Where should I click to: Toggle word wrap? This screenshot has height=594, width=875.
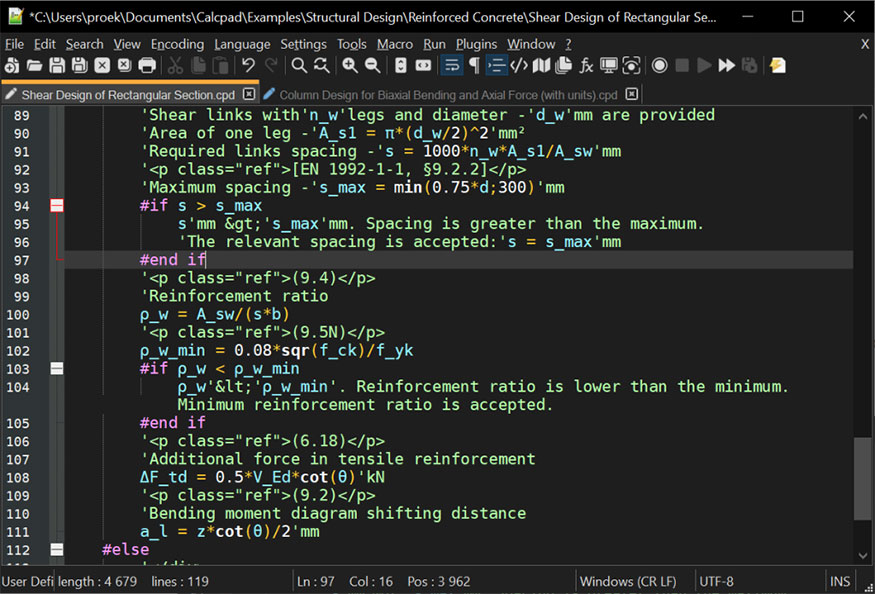(453, 65)
